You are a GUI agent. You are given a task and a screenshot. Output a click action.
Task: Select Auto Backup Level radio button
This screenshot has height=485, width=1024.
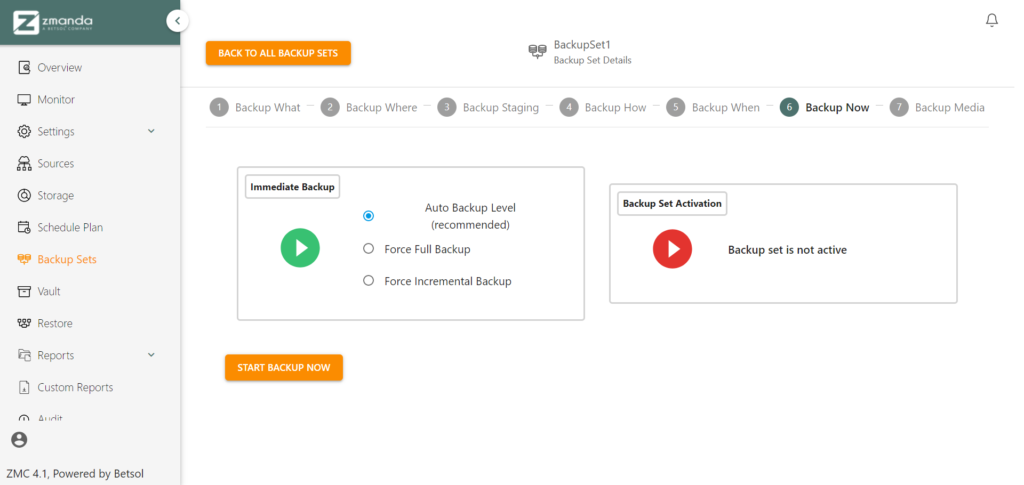[368, 216]
